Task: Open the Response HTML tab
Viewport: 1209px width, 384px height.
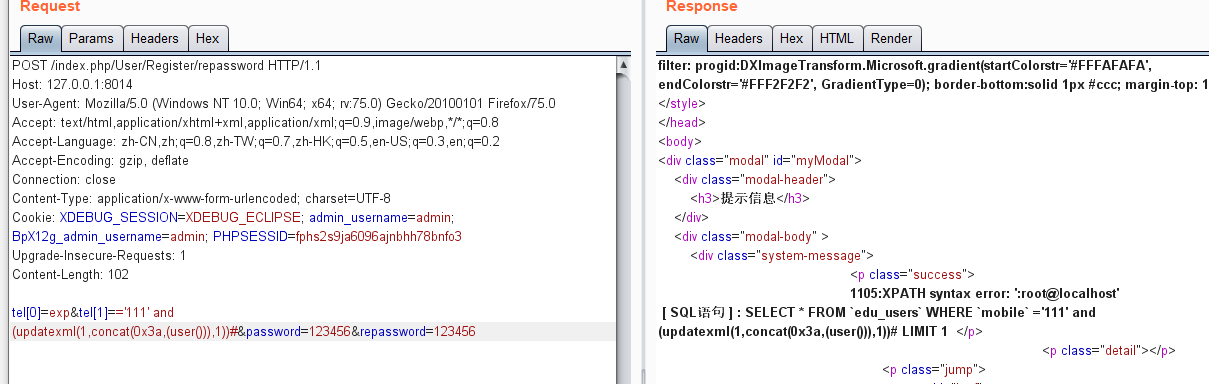Action: coord(837,39)
